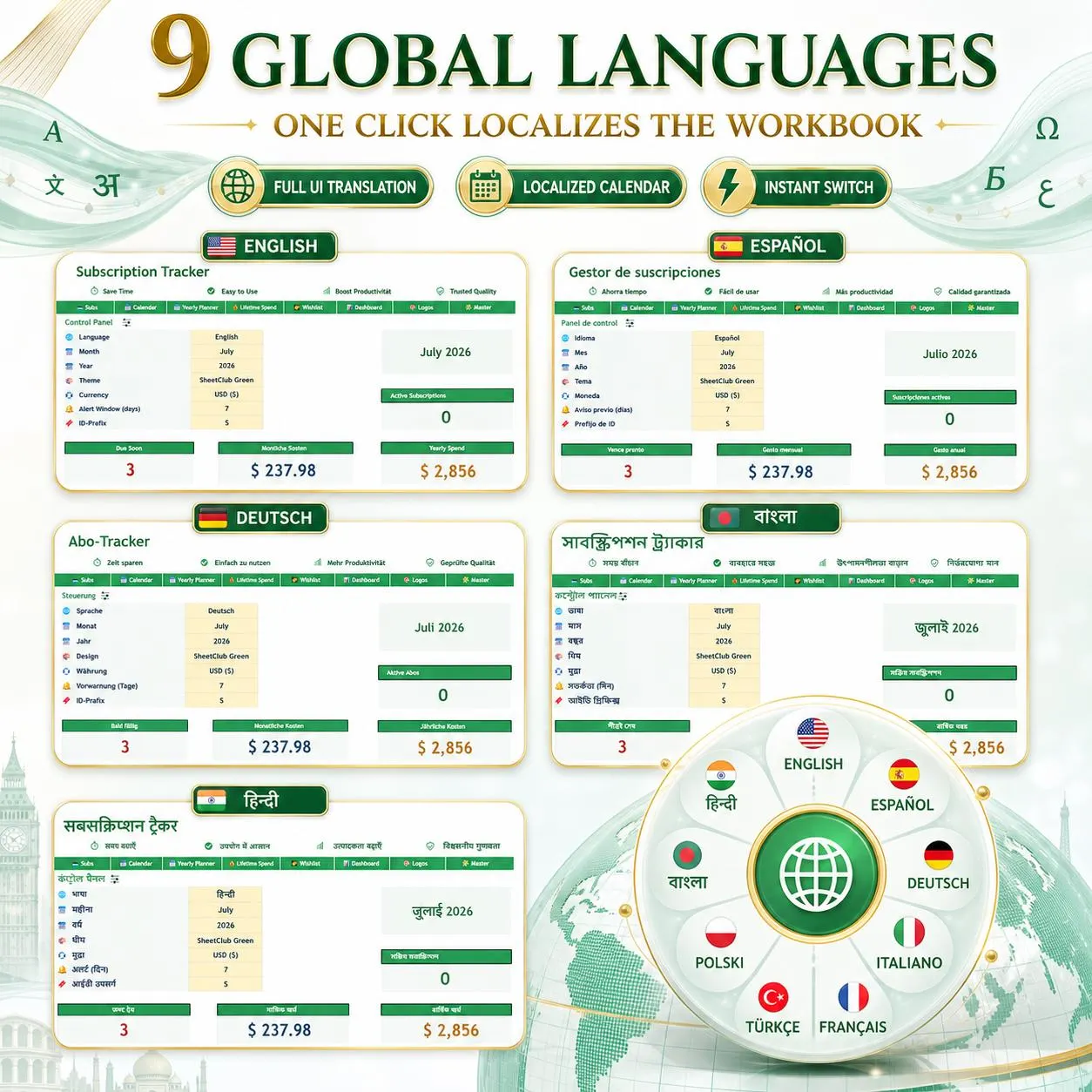This screenshot has height=1092, width=1092.
Task: Toggle Steuerung settings icon in Deutsch sheet
Action: click(x=105, y=596)
